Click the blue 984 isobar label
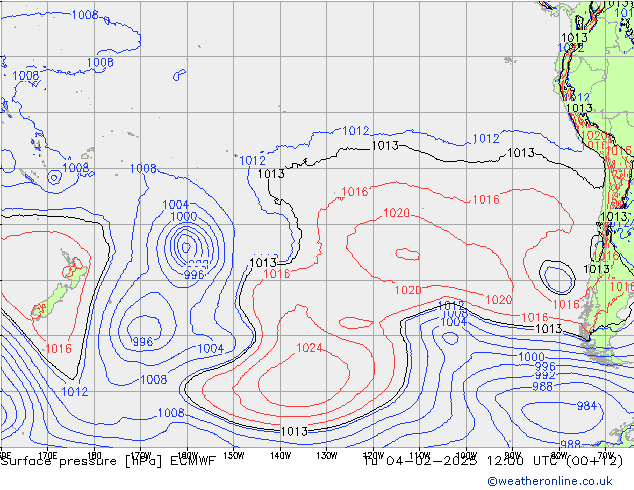This screenshot has width=634, height=490. coord(586,406)
